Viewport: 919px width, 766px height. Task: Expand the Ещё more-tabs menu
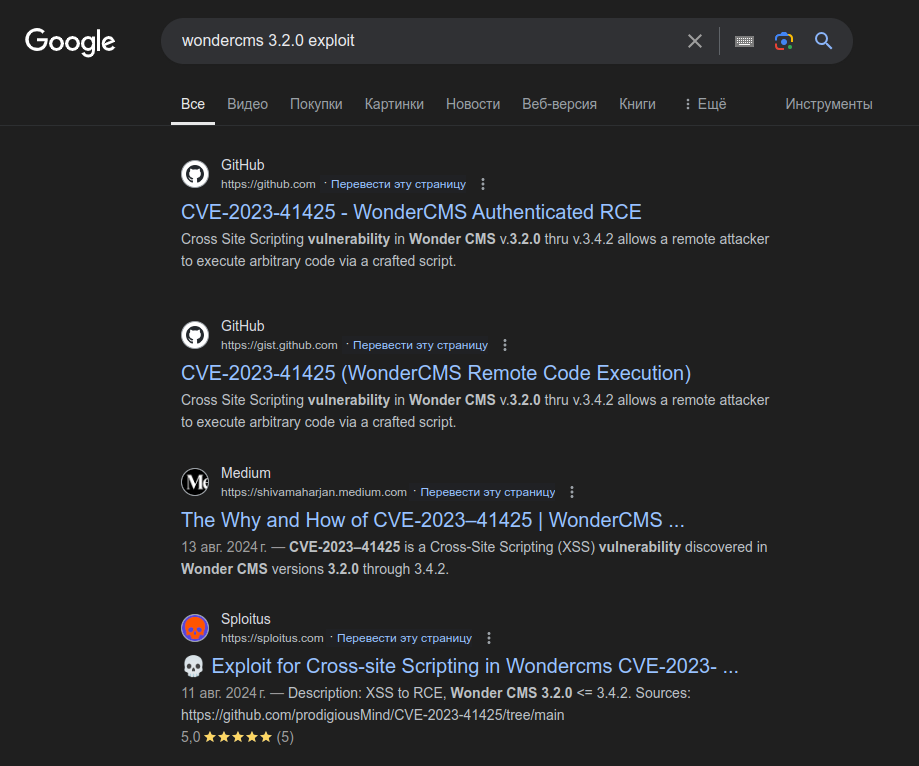pyautogui.click(x=705, y=104)
